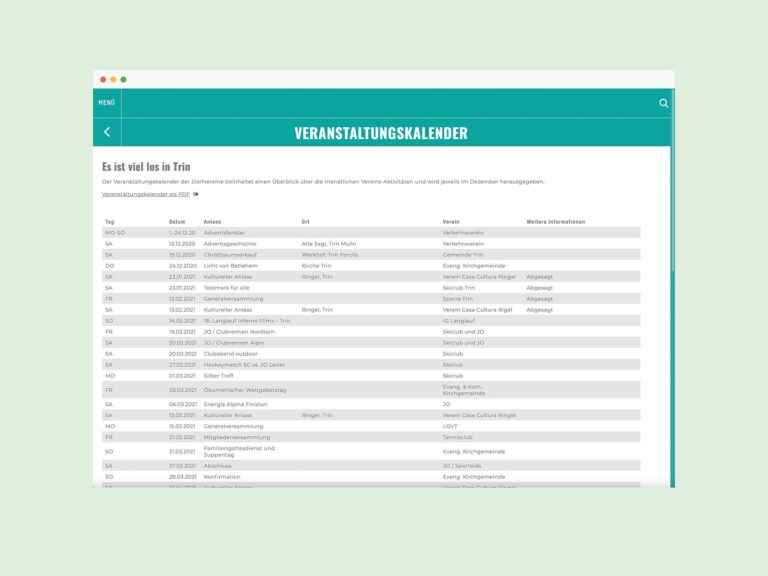Click the green window maximize dot
768x576 pixels.
(123, 79)
